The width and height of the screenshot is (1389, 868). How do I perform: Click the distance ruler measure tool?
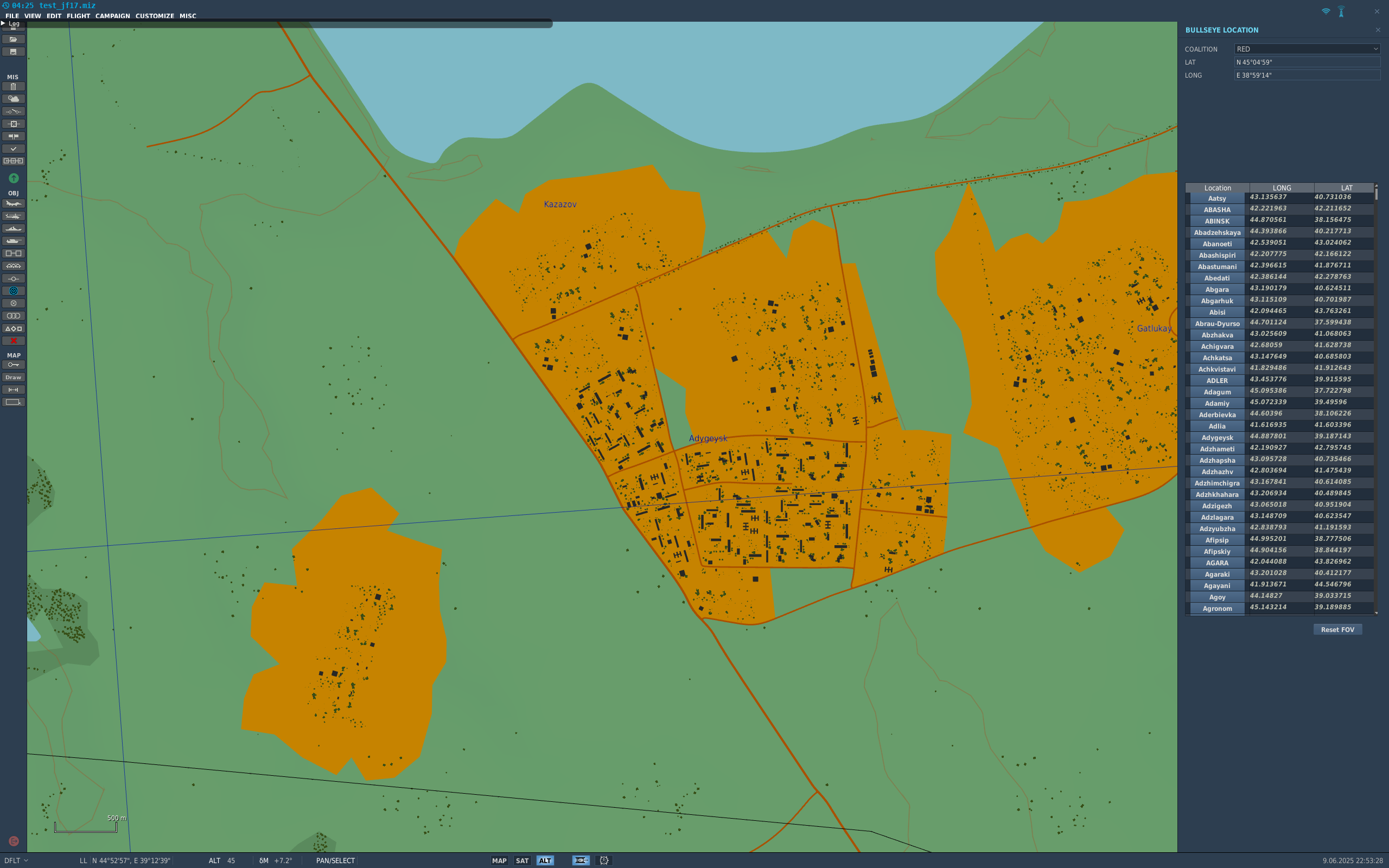[13, 390]
